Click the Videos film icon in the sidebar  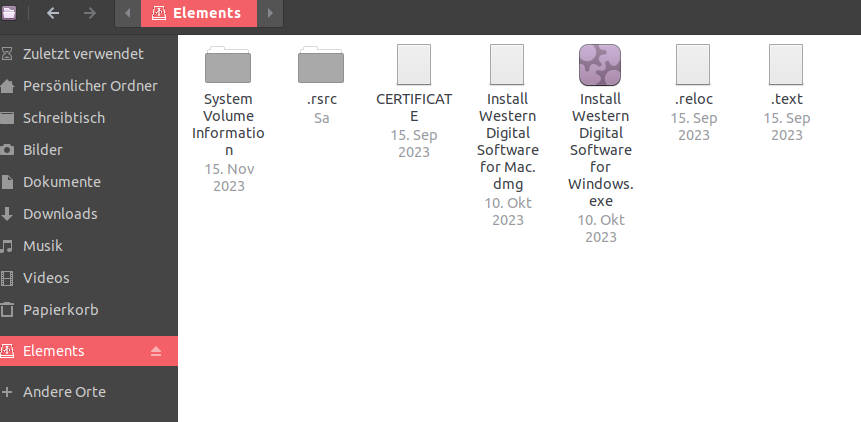click(x=7, y=278)
